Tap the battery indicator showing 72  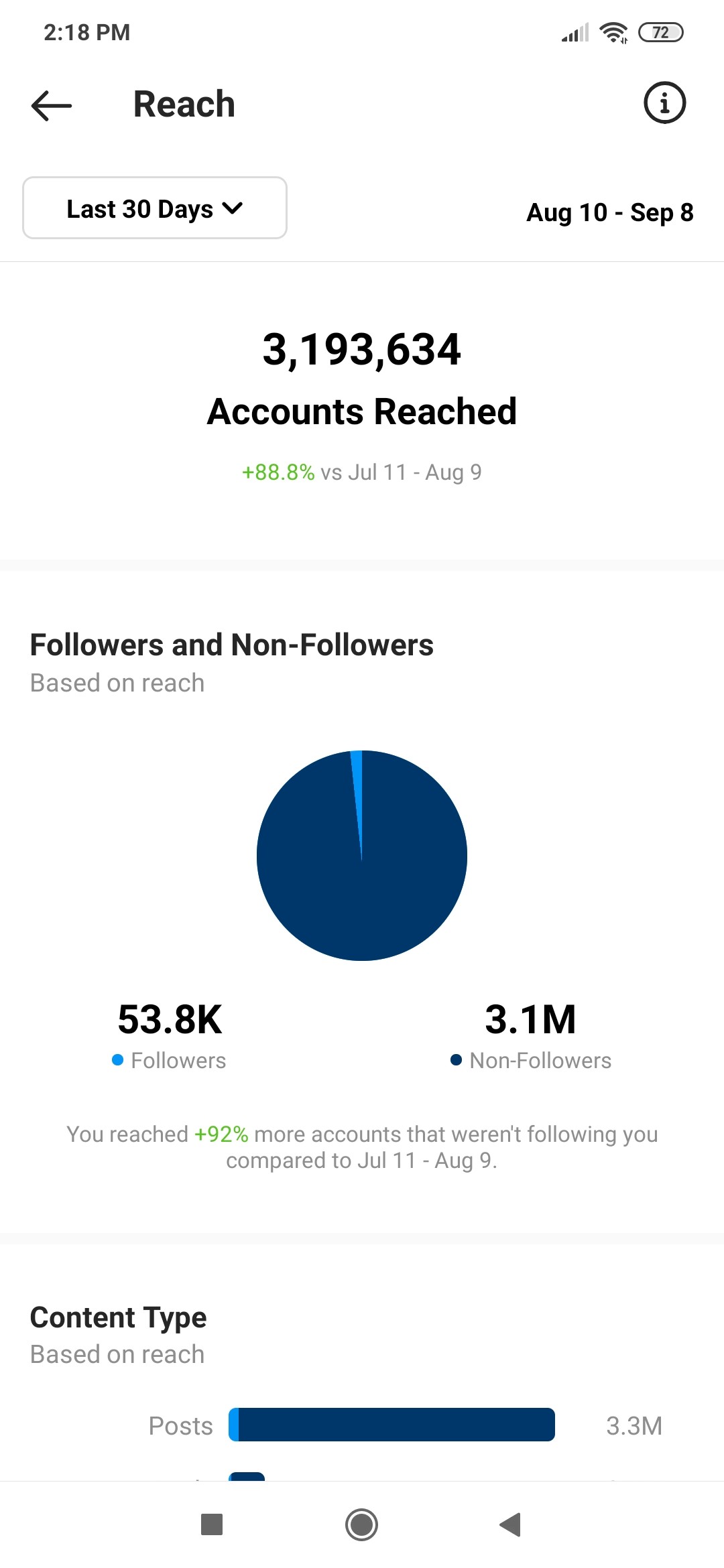[x=661, y=32]
